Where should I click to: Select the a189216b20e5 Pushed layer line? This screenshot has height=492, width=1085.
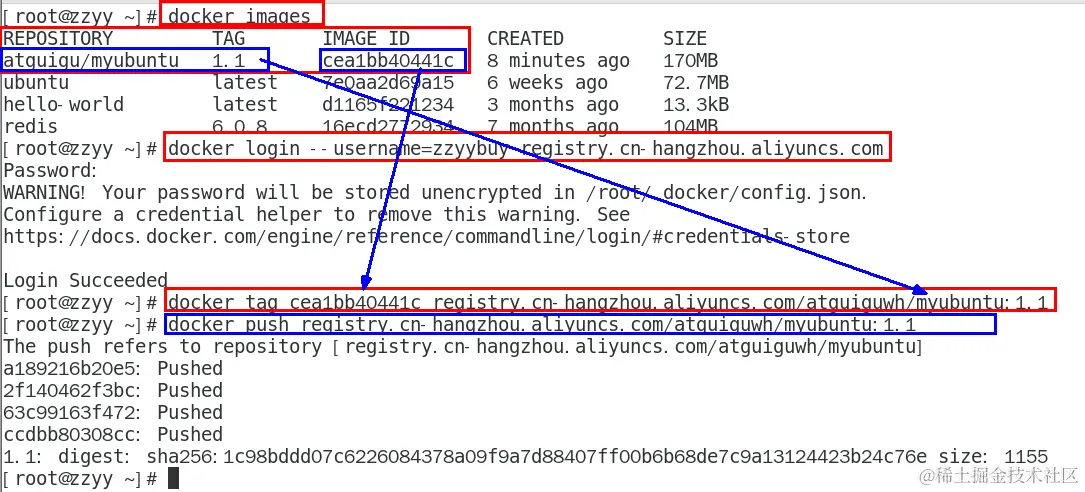pyautogui.click(x=113, y=368)
